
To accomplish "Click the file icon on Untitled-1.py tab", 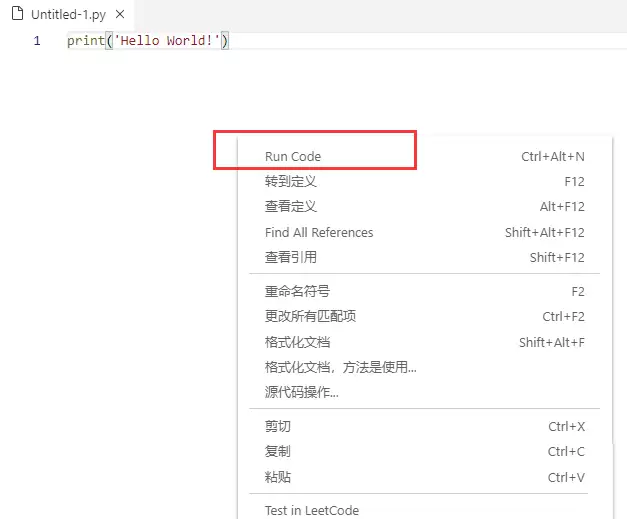I will coord(16,15).
